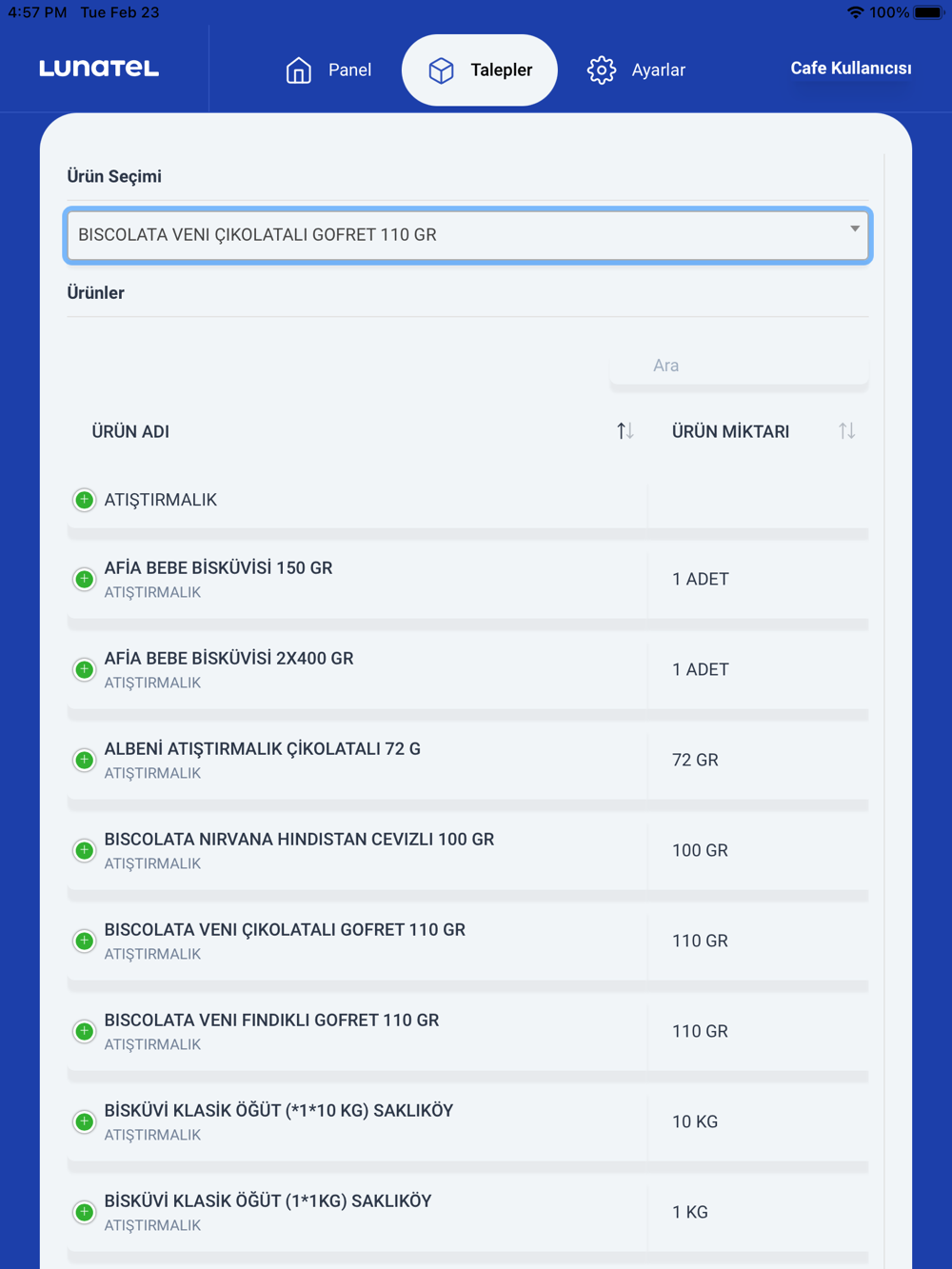This screenshot has width=952, height=1269.
Task: Add BISCOLATA NIRVANA HINDISTAN CEVIZLI plus icon
Action: pyautogui.click(x=85, y=850)
